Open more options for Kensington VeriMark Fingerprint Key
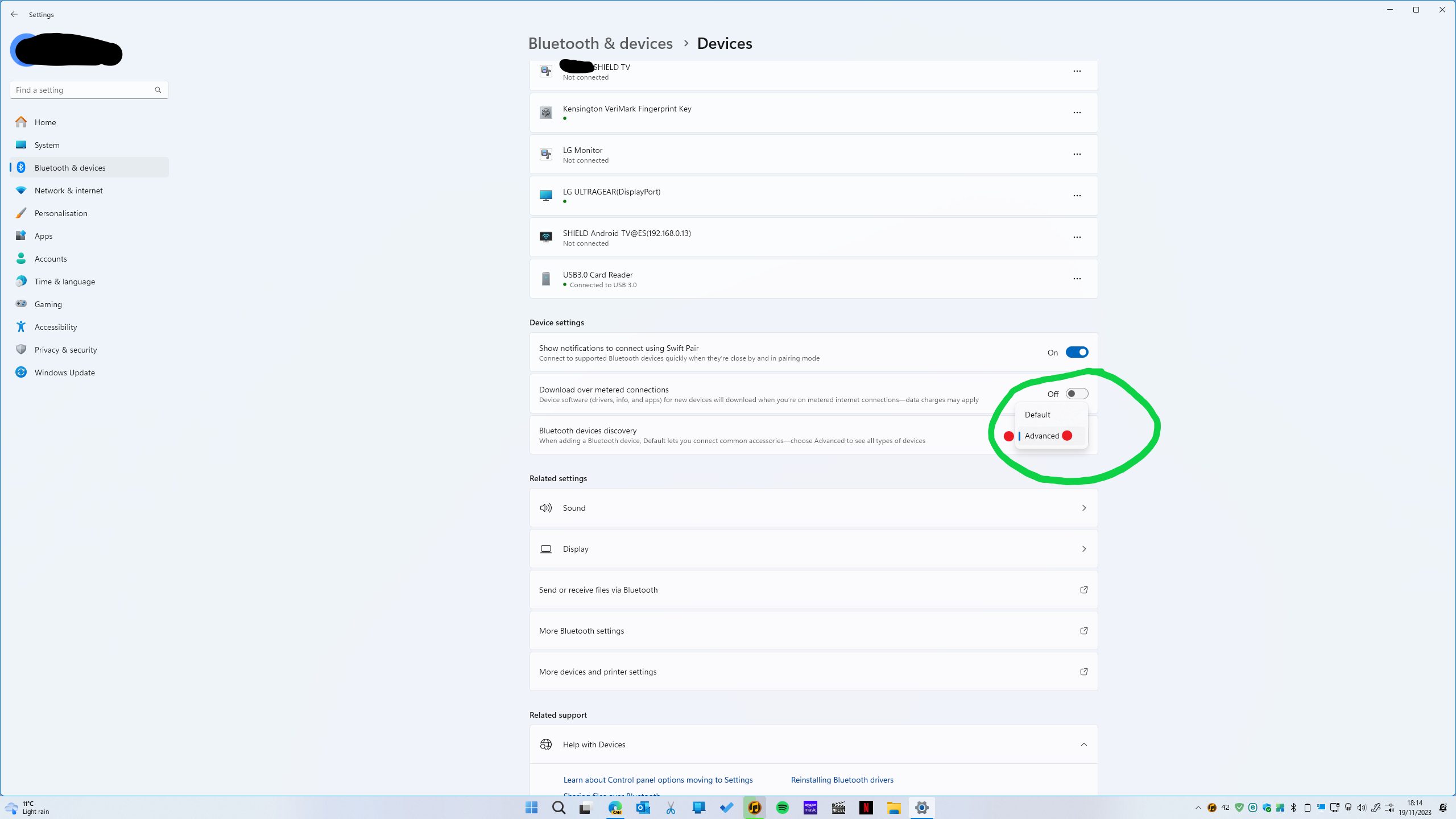The image size is (1456, 819). tap(1077, 113)
